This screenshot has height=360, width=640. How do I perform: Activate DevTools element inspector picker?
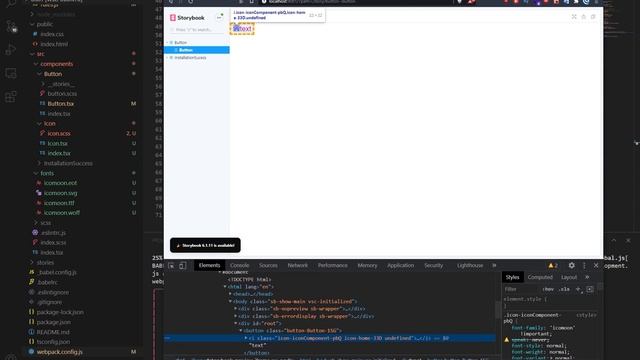tap(171, 265)
